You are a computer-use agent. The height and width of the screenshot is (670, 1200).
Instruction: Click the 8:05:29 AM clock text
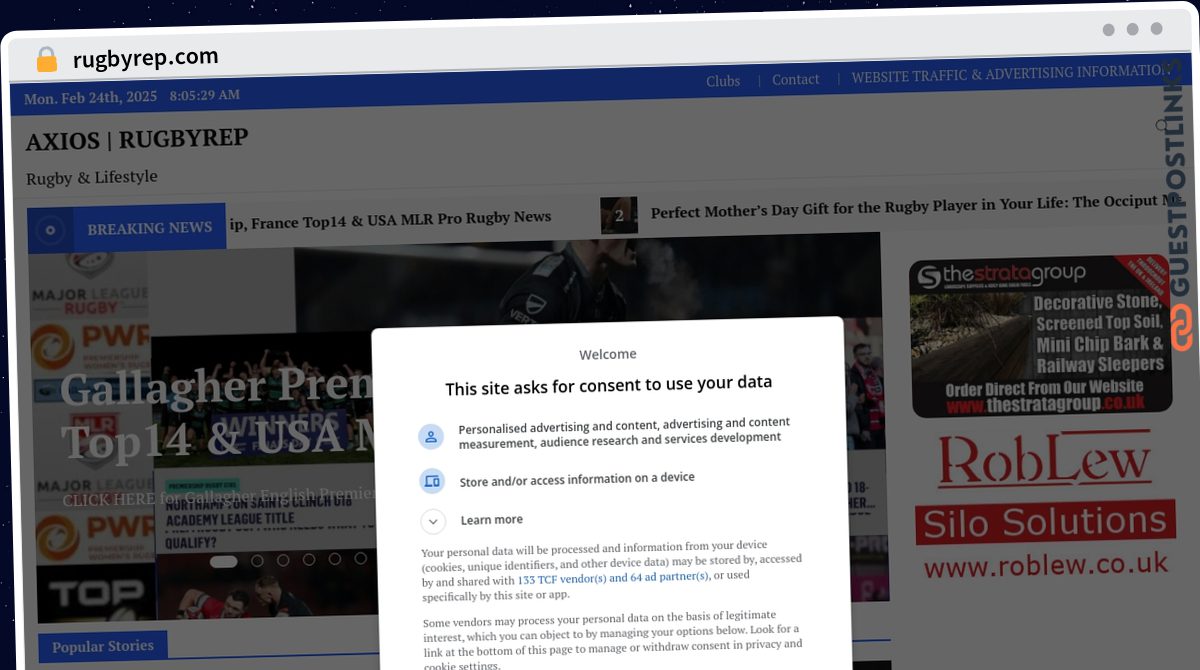[x=205, y=95]
